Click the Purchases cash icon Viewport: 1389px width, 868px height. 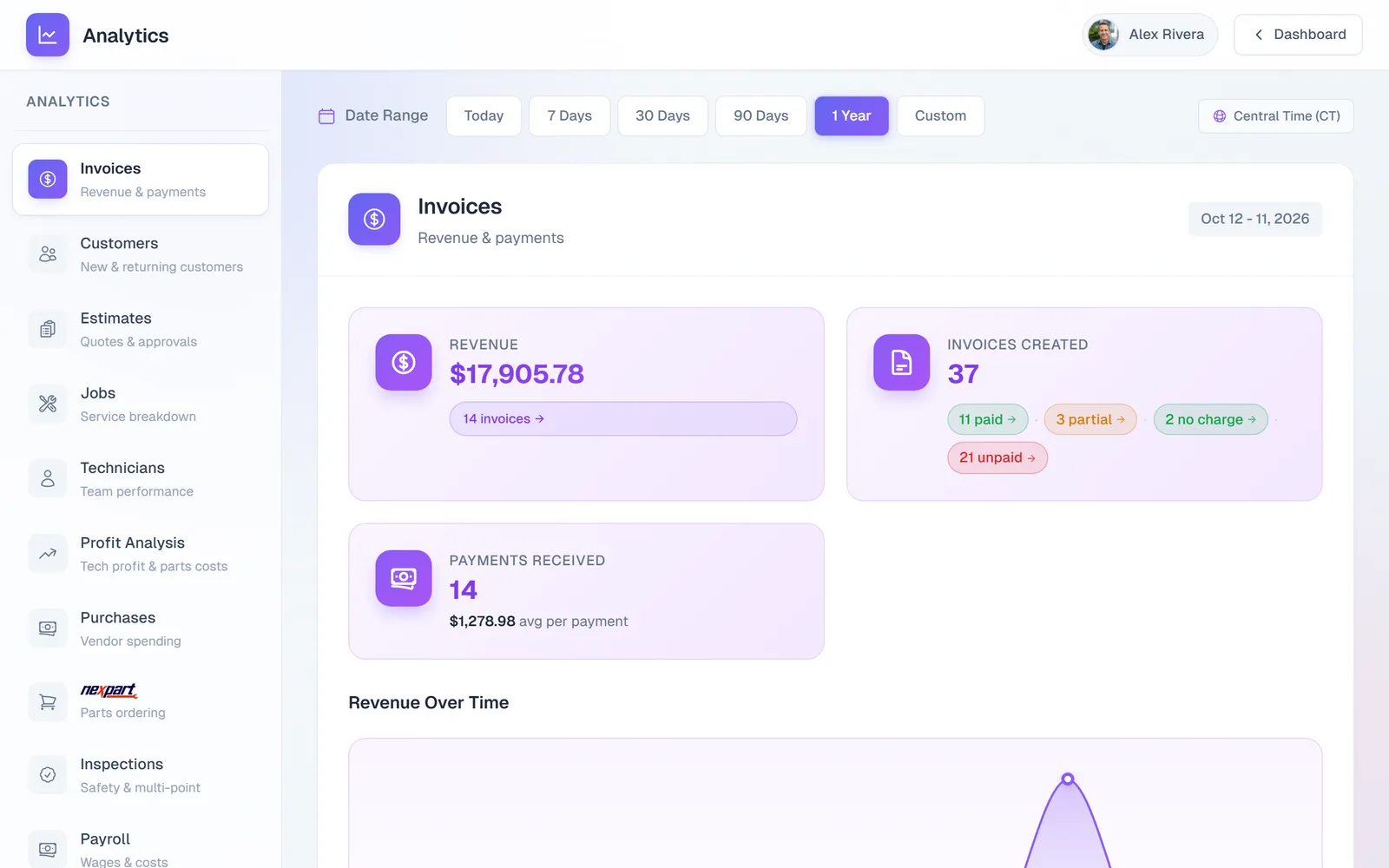(x=48, y=628)
